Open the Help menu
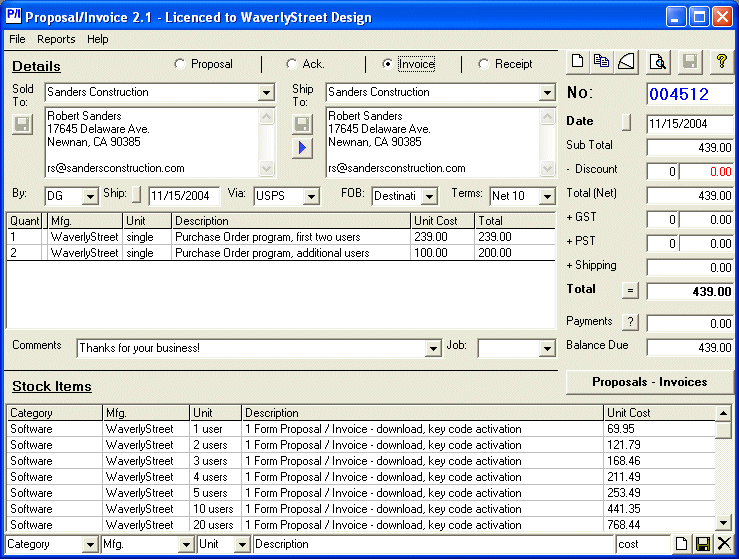The image size is (739, 559). pos(98,39)
